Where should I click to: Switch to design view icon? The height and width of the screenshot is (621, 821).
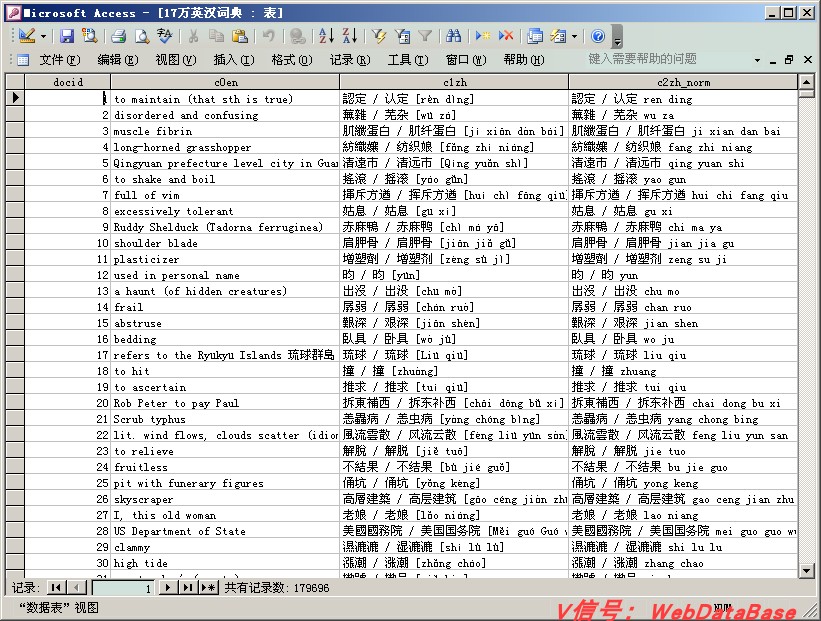point(27,36)
